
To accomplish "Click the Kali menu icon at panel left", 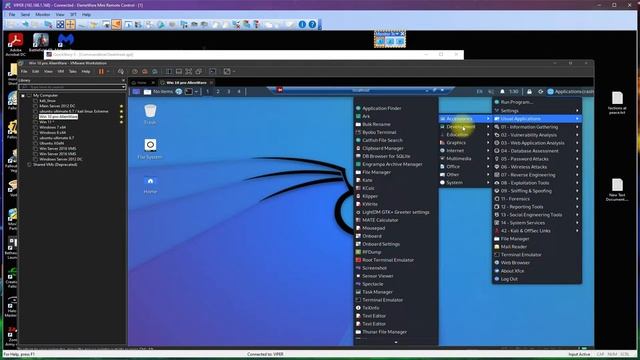I will pyautogui.click(x=136, y=91).
